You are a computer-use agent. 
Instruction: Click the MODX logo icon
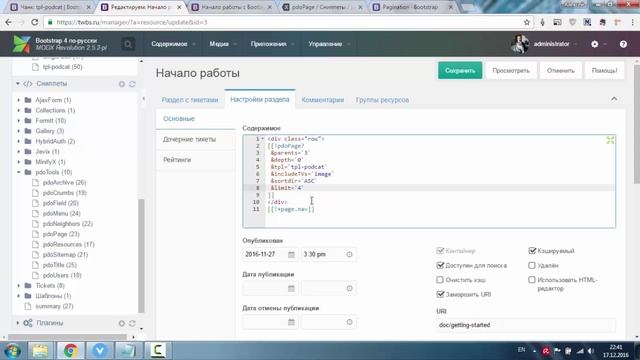[21, 44]
